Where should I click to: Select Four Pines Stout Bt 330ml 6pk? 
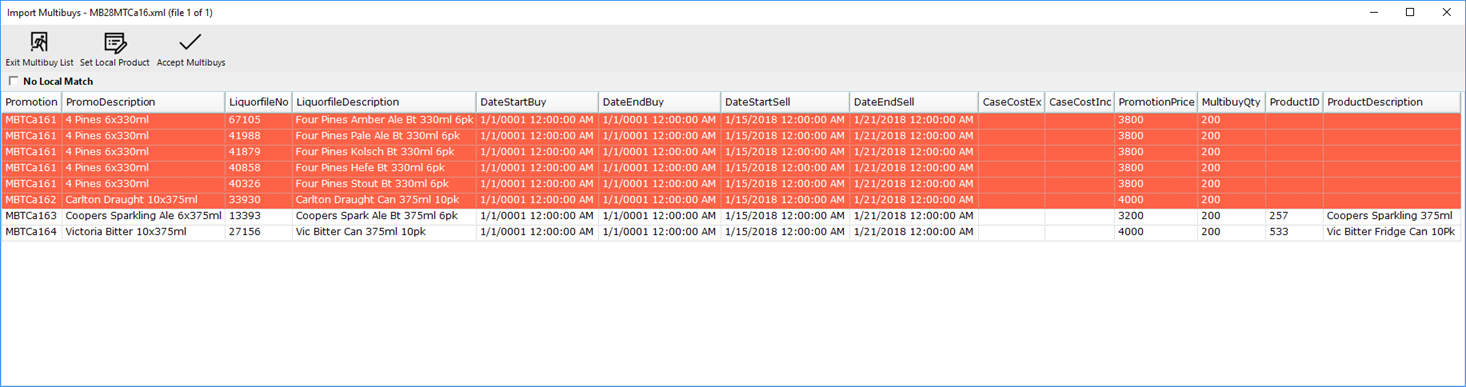(x=384, y=184)
